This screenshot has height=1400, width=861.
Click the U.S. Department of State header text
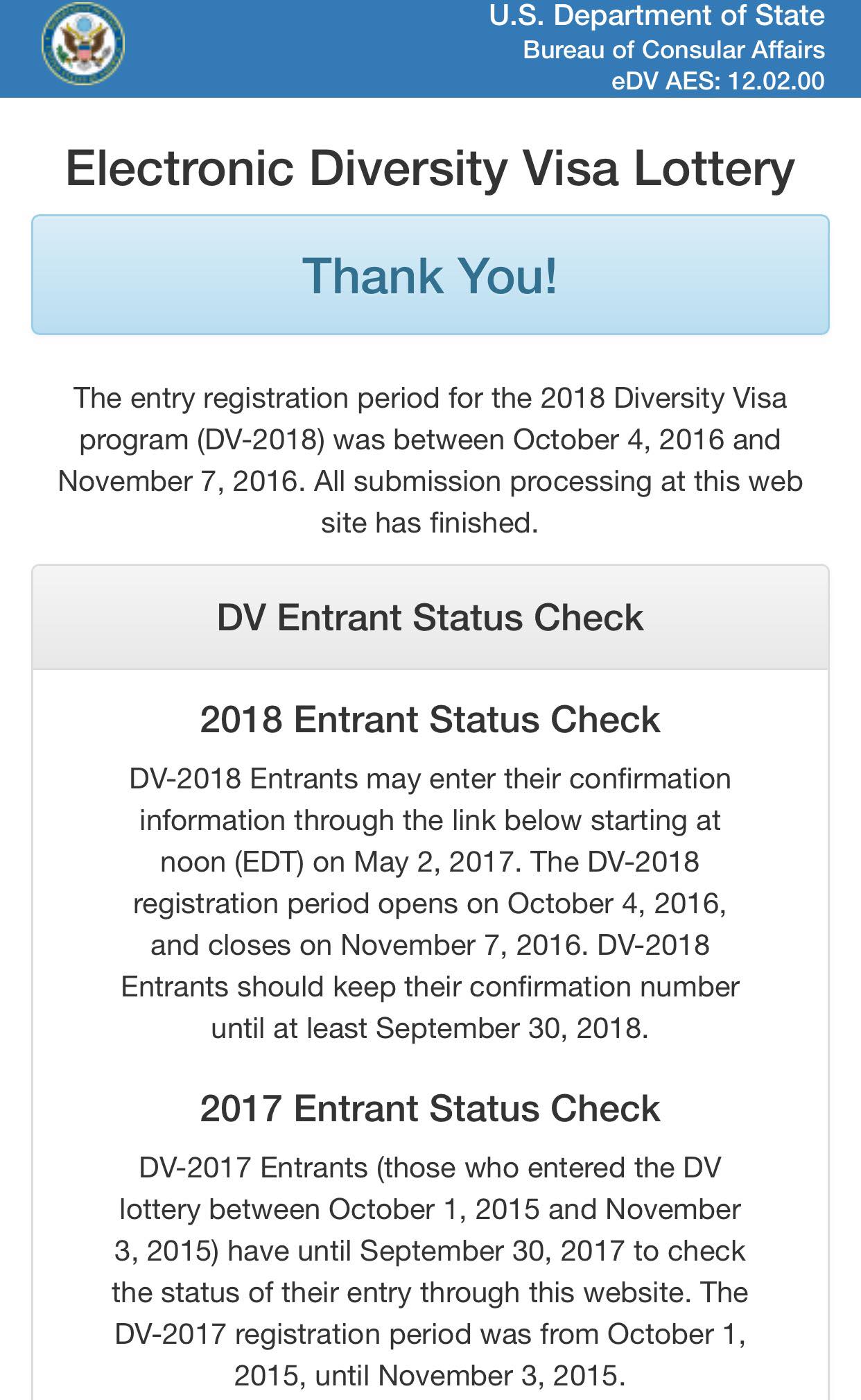656,16
